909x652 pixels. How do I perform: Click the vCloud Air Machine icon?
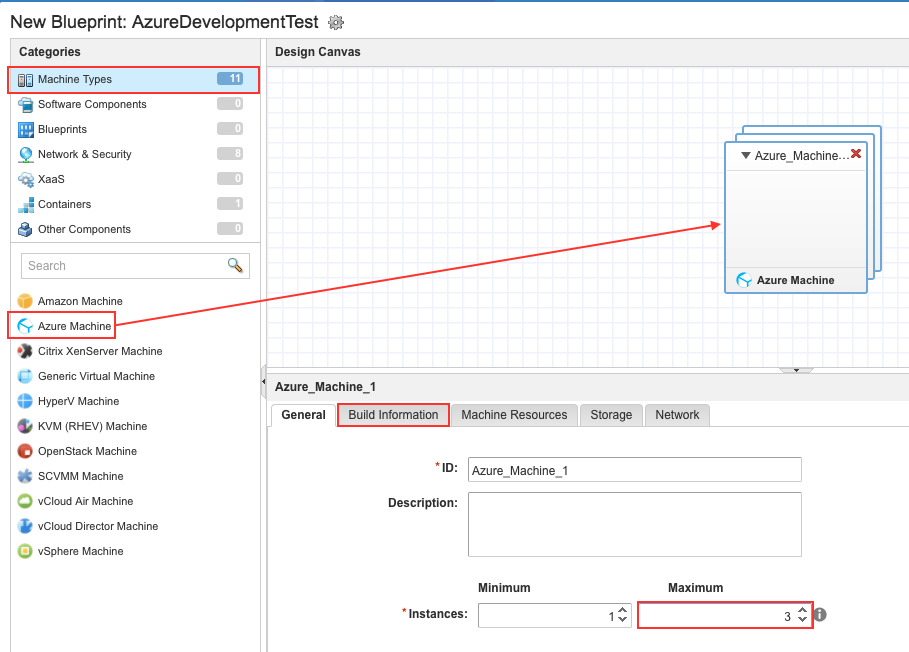pyautogui.click(x=25, y=501)
